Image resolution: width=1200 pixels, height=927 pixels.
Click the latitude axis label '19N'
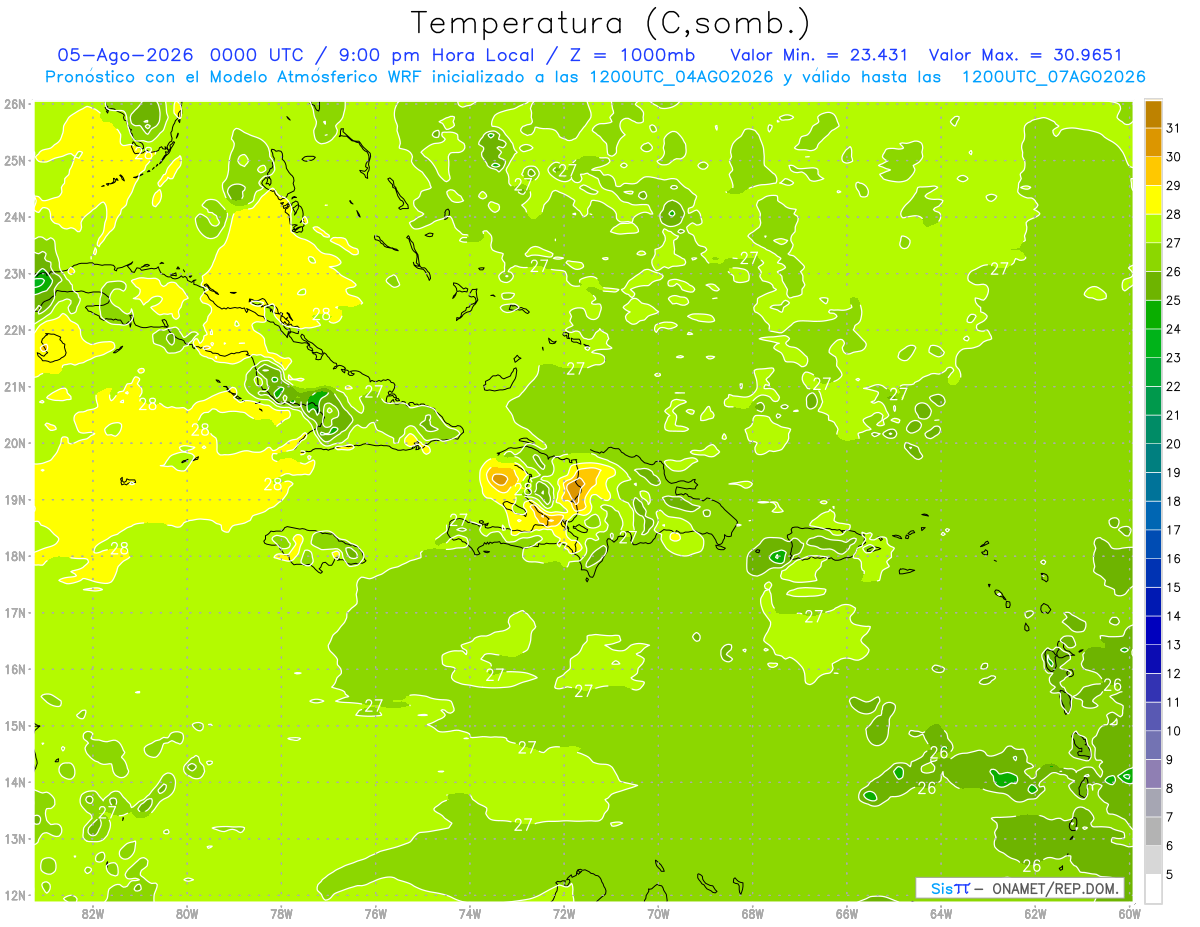[14, 499]
